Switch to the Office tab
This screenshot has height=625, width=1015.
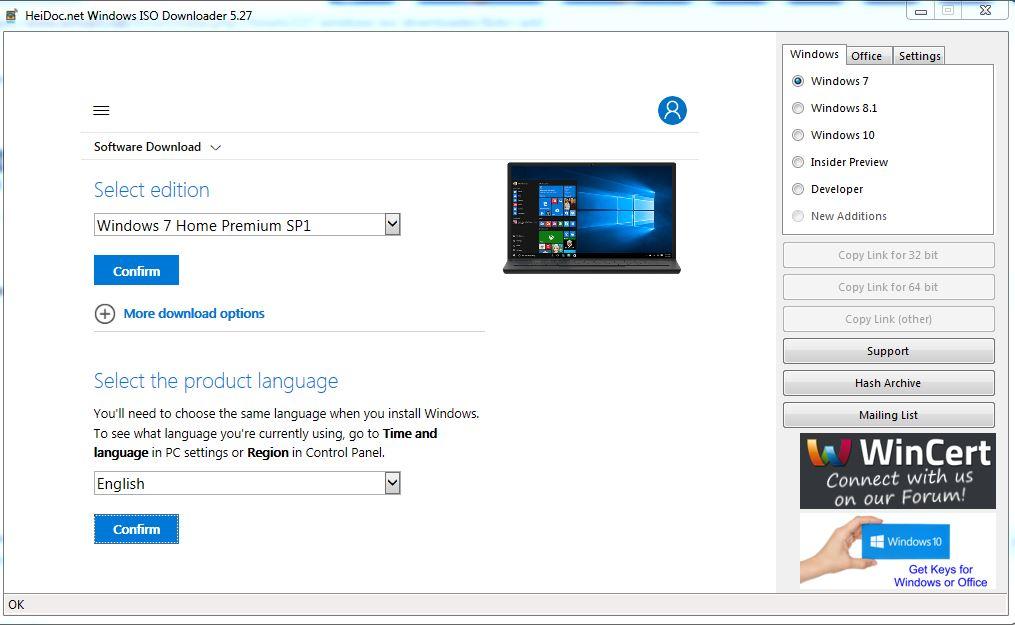click(x=866, y=56)
